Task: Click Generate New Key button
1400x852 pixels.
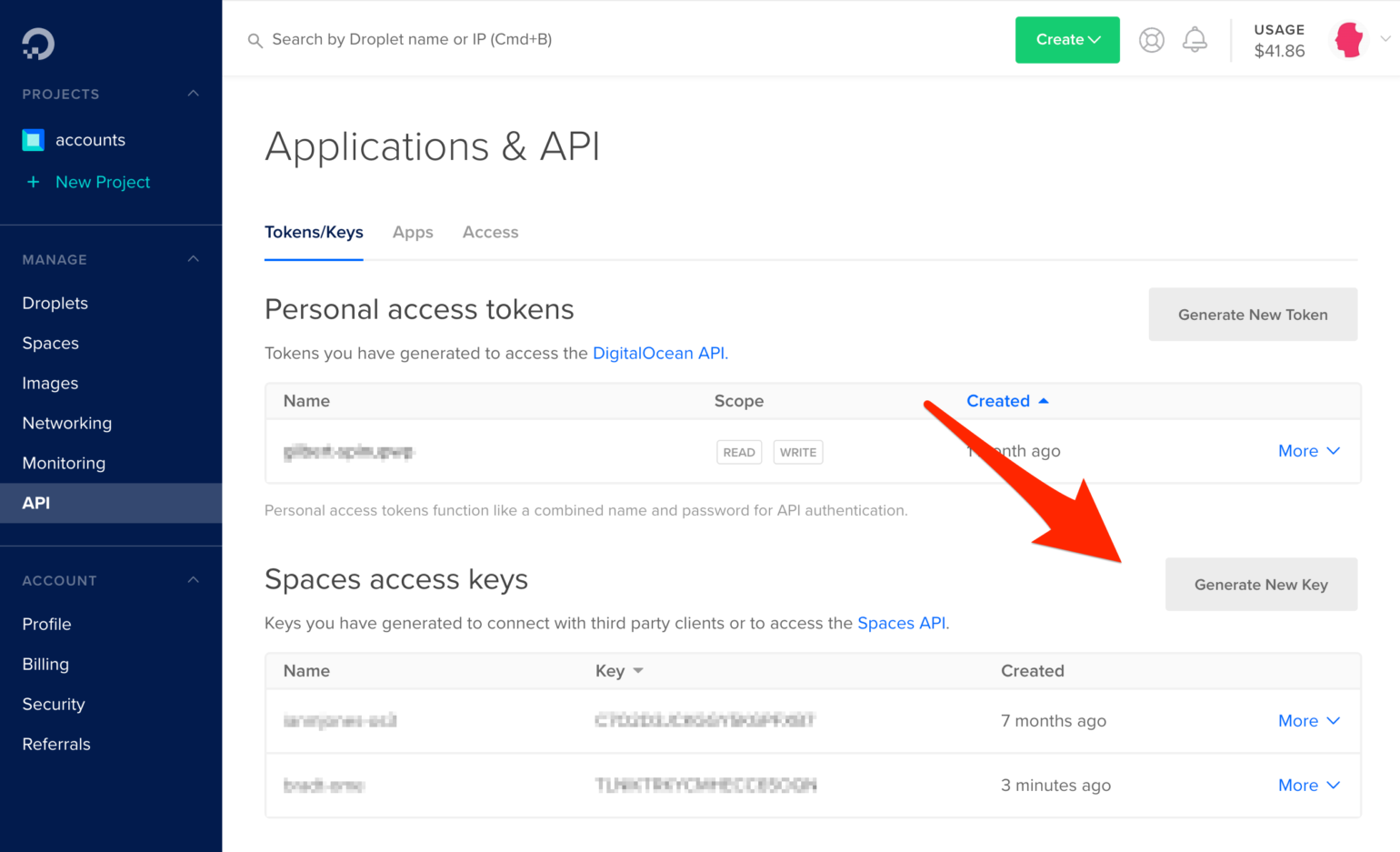Action: pyautogui.click(x=1261, y=585)
